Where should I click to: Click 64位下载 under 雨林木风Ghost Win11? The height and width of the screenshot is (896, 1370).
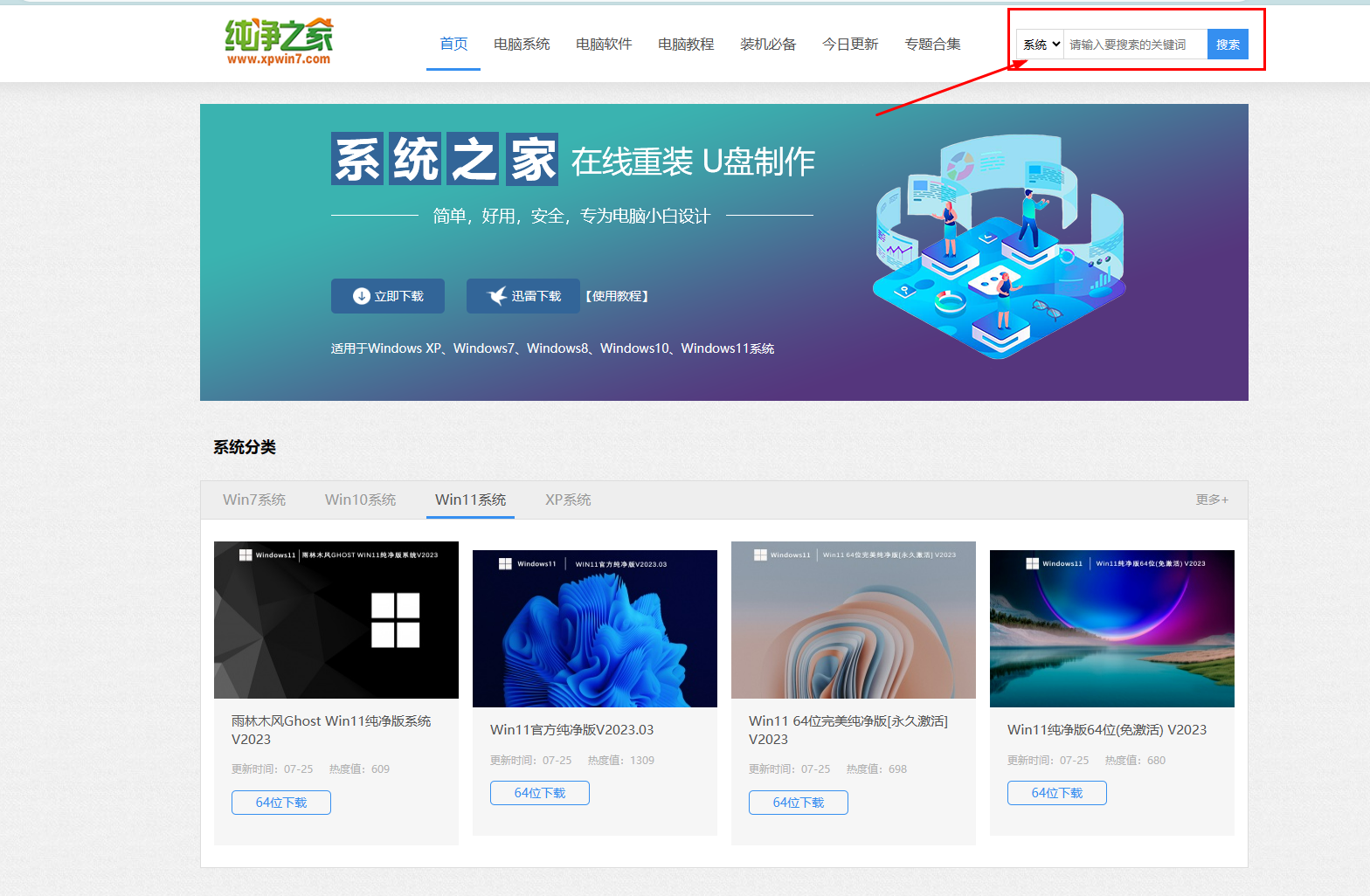pyautogui.click(x=281, y=803)
